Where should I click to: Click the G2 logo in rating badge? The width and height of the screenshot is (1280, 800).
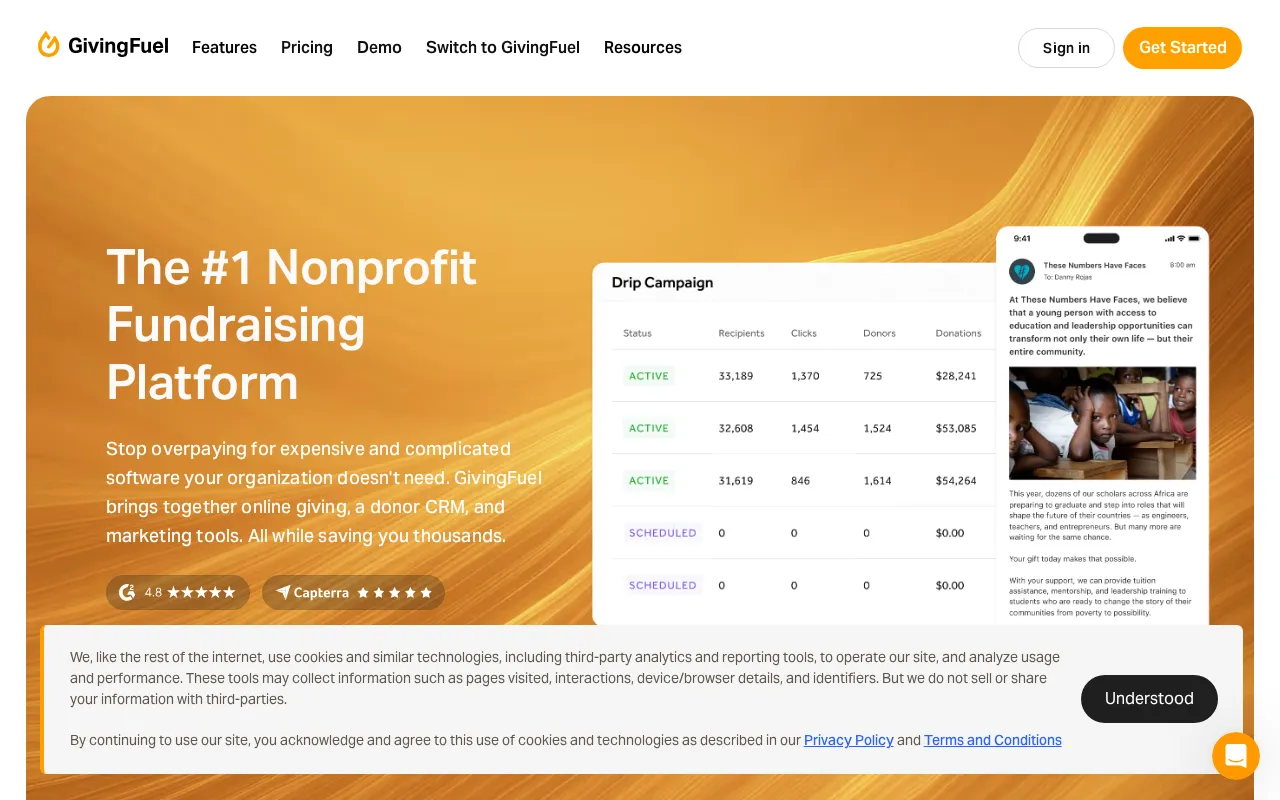[127, 592]
